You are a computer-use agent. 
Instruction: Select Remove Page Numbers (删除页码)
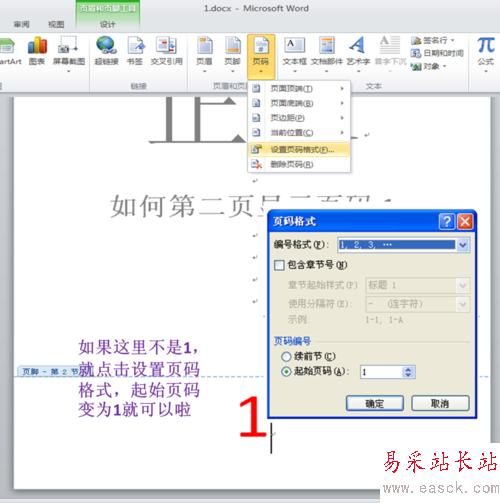[299, 164]
